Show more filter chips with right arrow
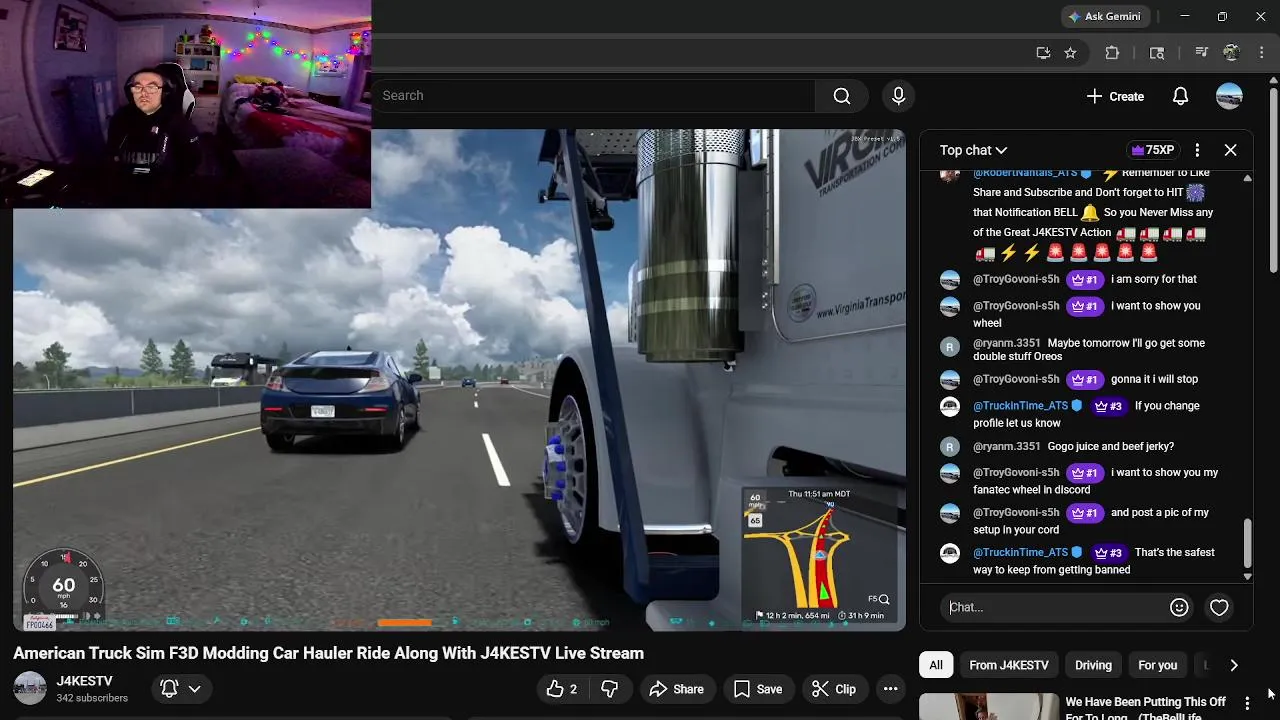The width and height of the screenshot is (1280, 720). click(1233, 665)
